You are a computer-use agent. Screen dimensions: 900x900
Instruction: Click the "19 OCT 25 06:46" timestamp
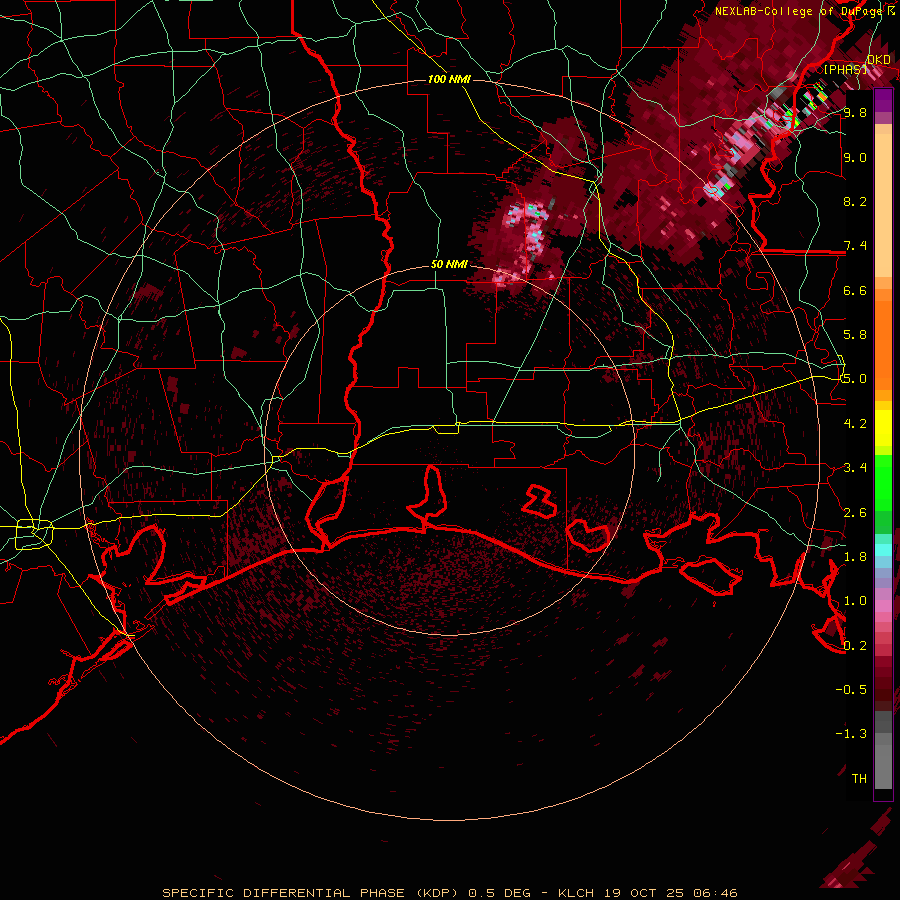[x=670, y=893]
